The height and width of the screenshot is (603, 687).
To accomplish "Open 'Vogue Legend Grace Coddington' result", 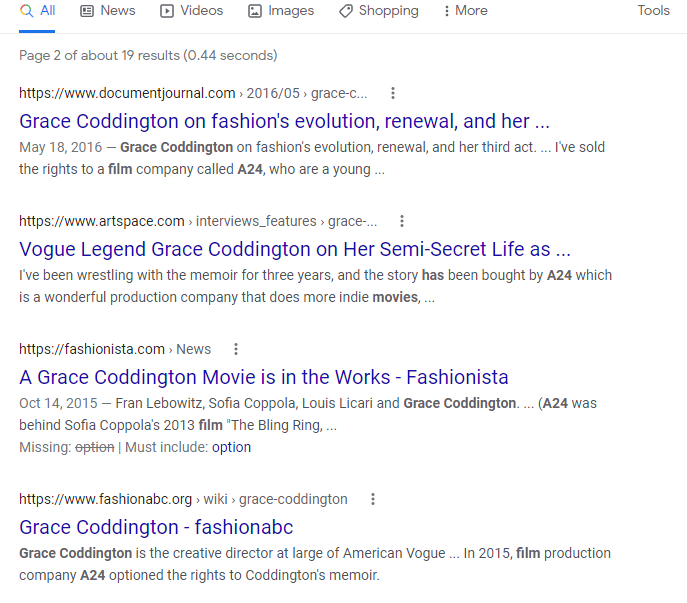I will coord(295,249).
